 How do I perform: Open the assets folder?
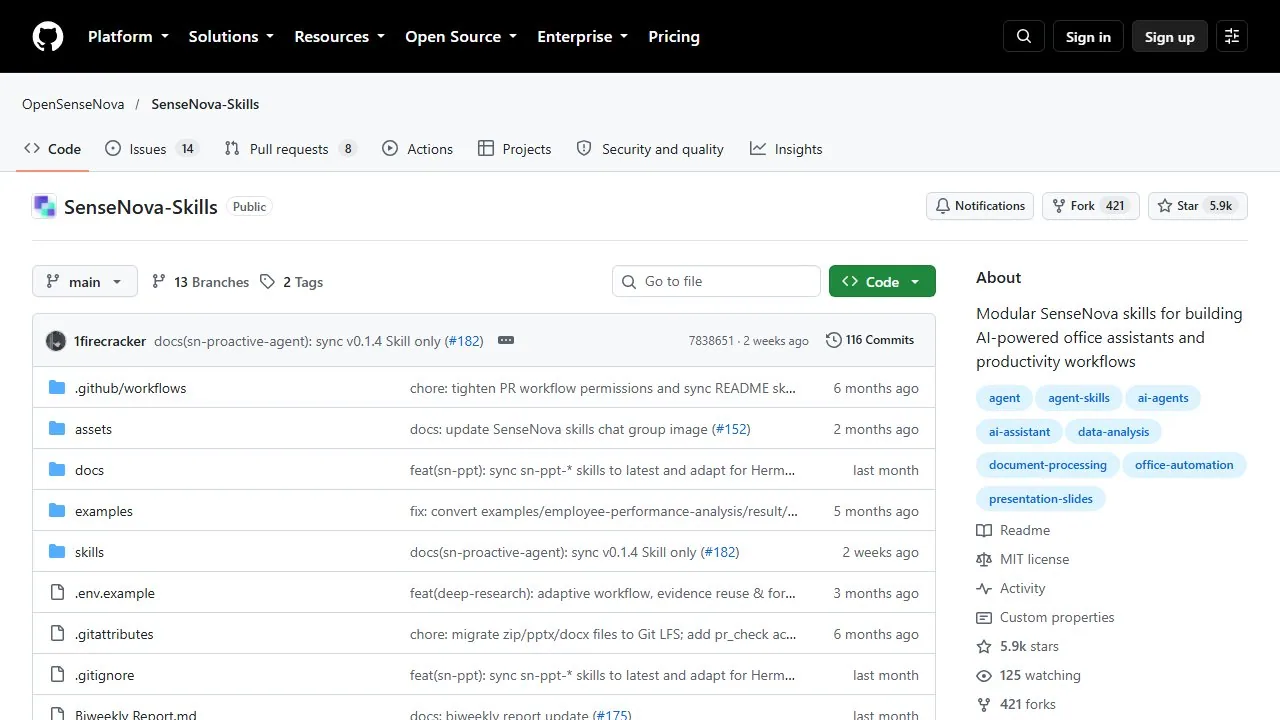coord(93,429)
